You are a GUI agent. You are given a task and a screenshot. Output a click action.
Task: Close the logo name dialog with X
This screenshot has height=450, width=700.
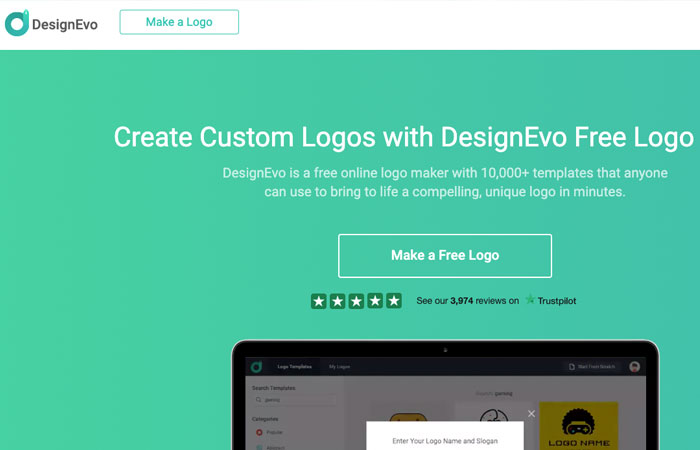pyautogui.click(x=531, y=414)
